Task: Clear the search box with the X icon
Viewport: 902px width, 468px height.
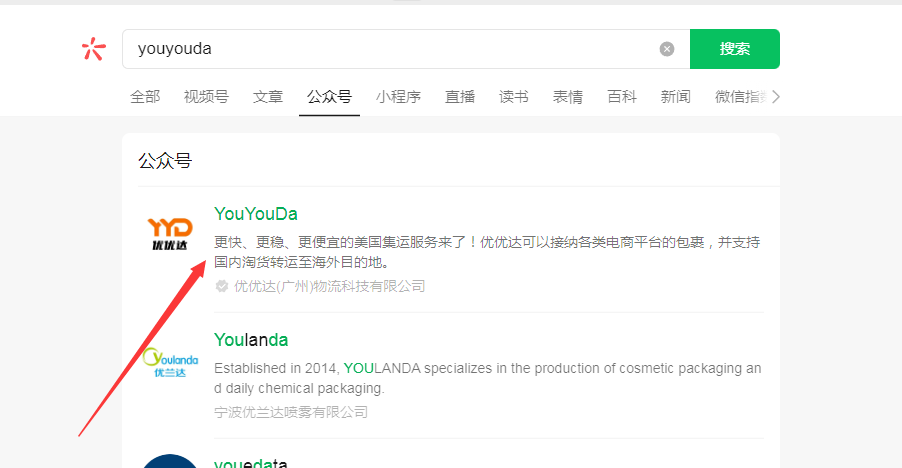Action: (667, 49)
